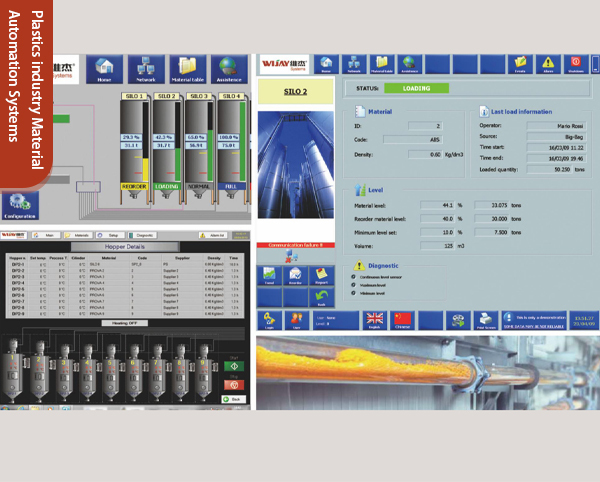Switch language with the Chinese flag
600x482 pixels.
(402, 320)
